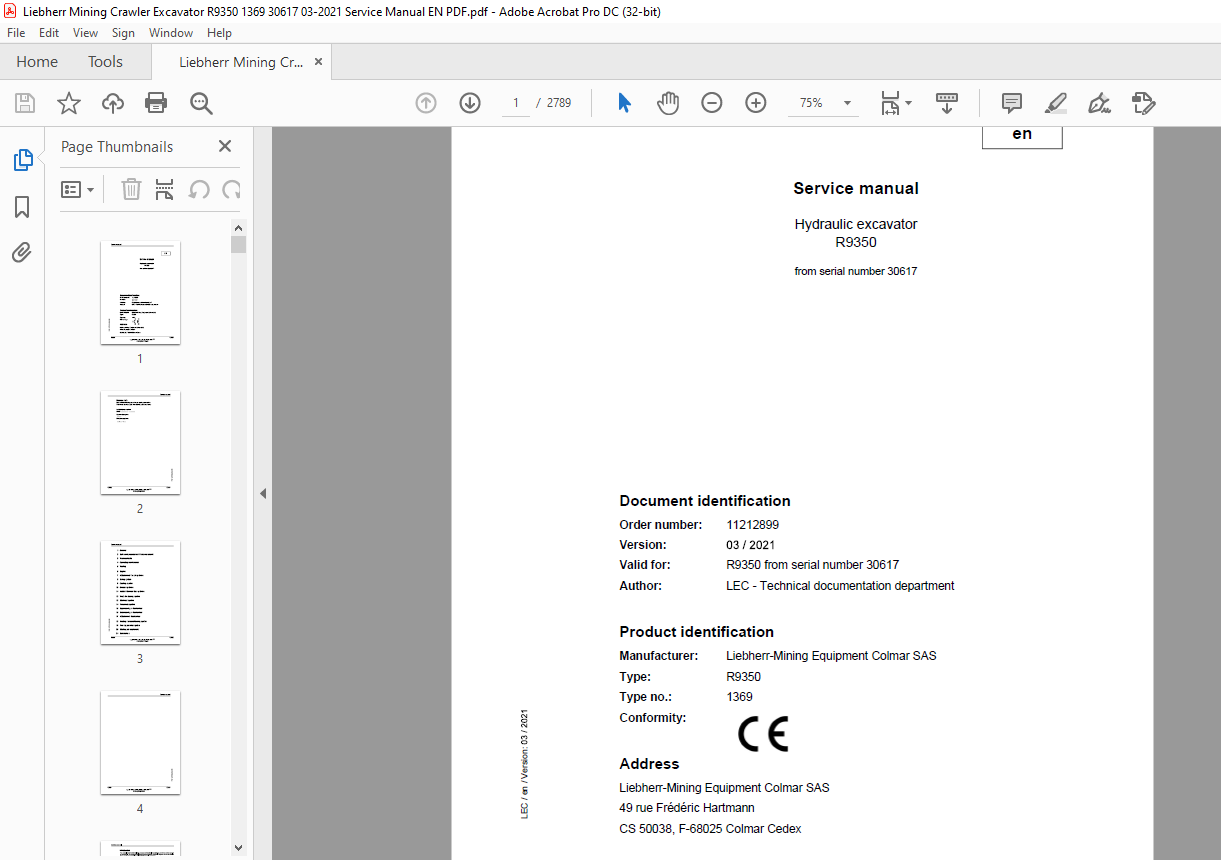This screenshot has height=860, width=1221.
Task: Click 'LEC - Technical documentation department' text
Action: tap(840, 586)
